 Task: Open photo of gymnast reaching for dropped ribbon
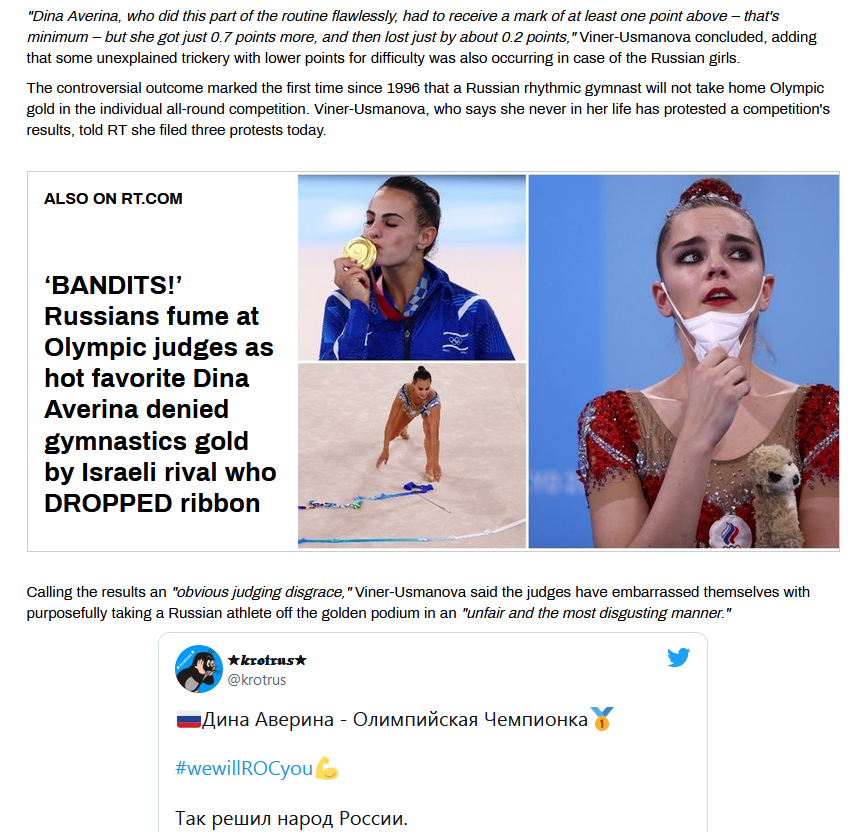pyautogui.click(x=411, y=455)
